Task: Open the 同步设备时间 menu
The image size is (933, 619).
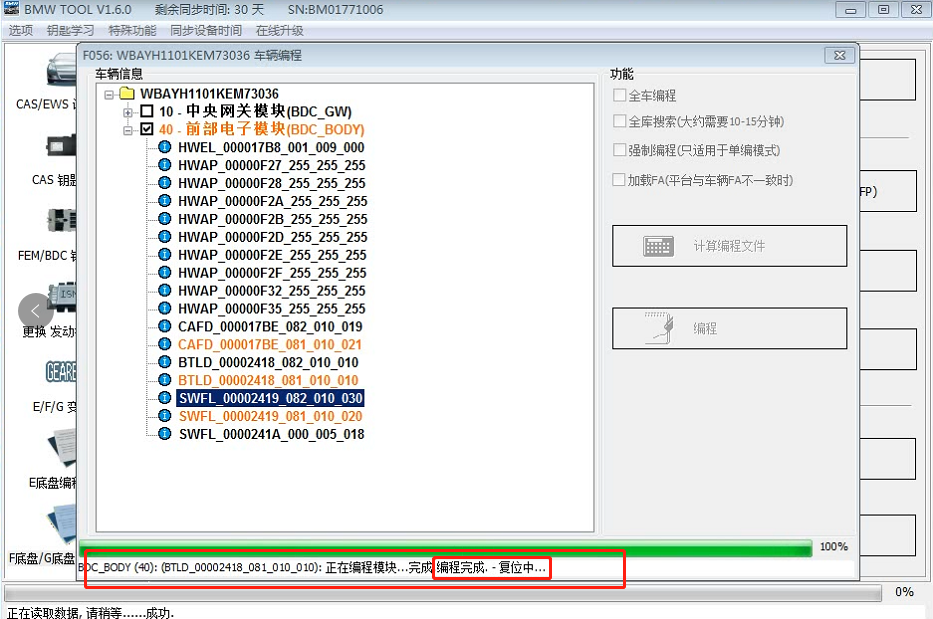Action: coord(206,30)
